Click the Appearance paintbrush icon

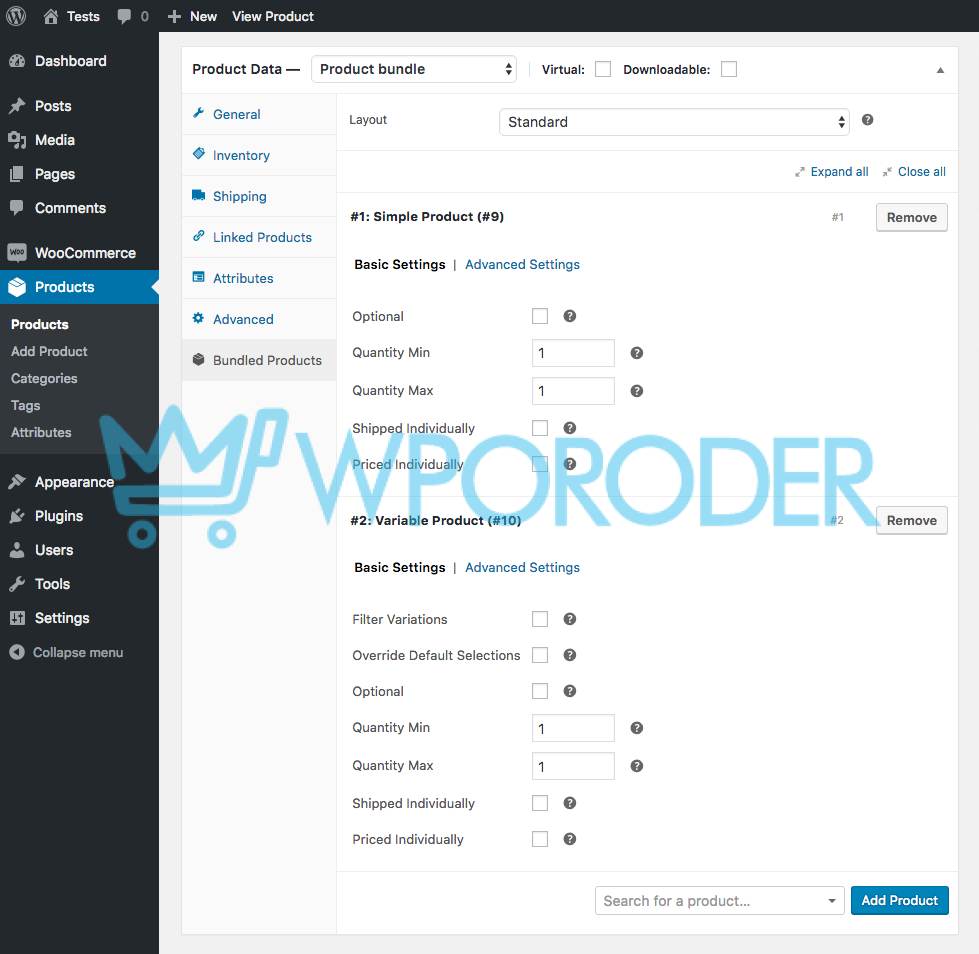pos(17,482)
